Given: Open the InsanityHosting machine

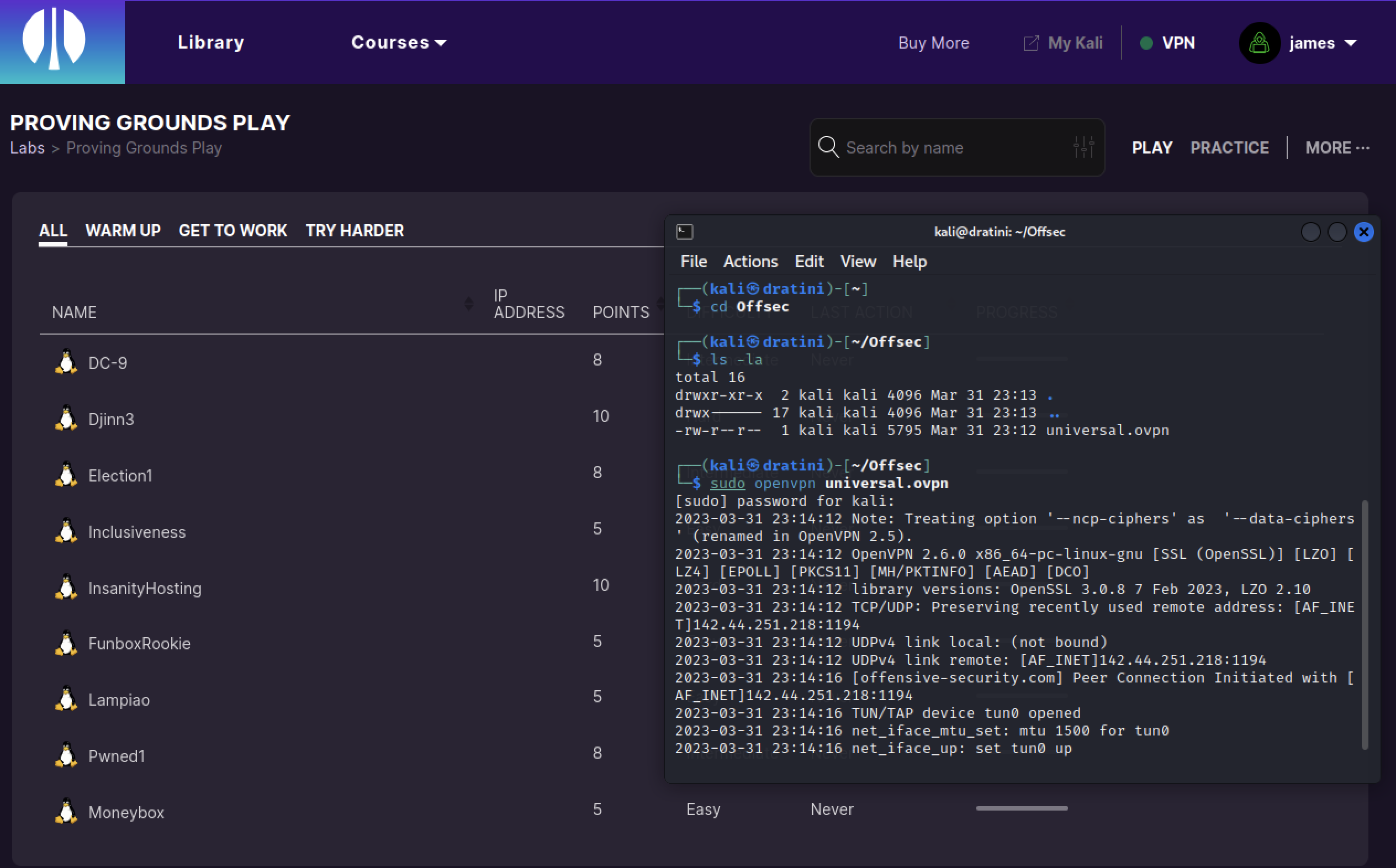Looking at the screenshot, I should (x=145, y=588).
